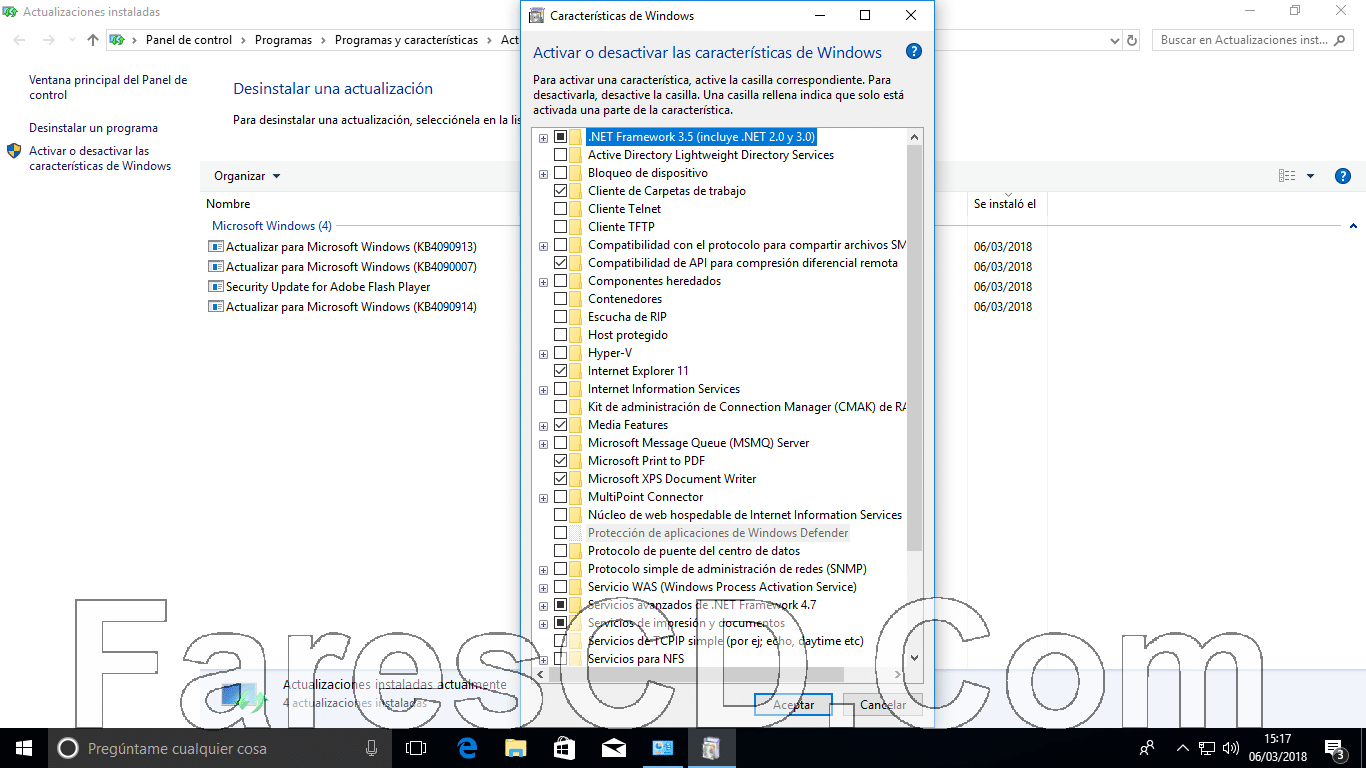Open Ventana principal del Panel de control link

click(108, 87)
